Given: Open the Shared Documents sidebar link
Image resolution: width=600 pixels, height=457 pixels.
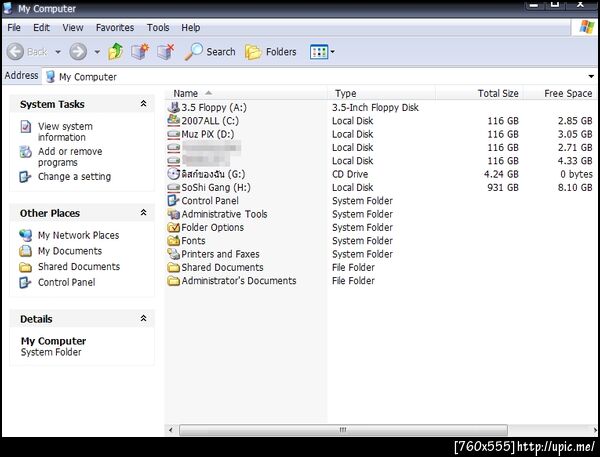Looking at the screenshot, I should coord(79,266).
